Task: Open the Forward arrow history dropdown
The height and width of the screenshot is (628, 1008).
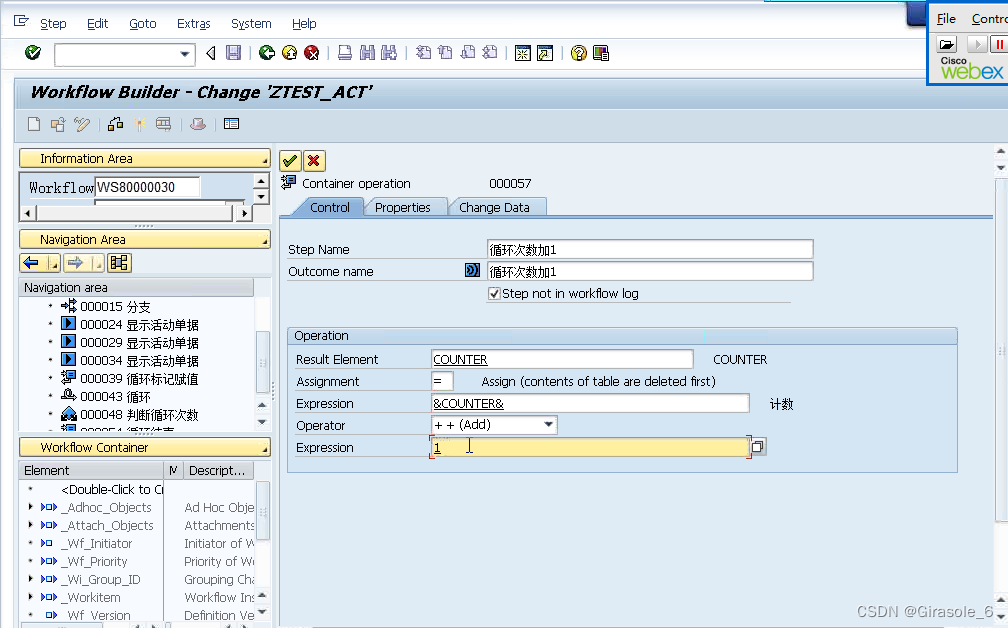Action: (96, 263)
